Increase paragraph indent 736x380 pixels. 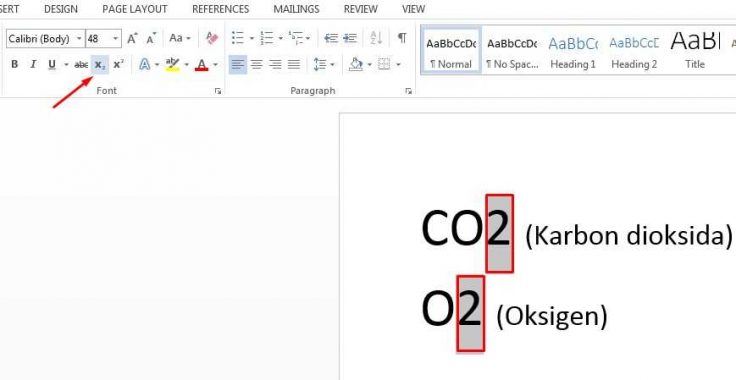(350, 38)
